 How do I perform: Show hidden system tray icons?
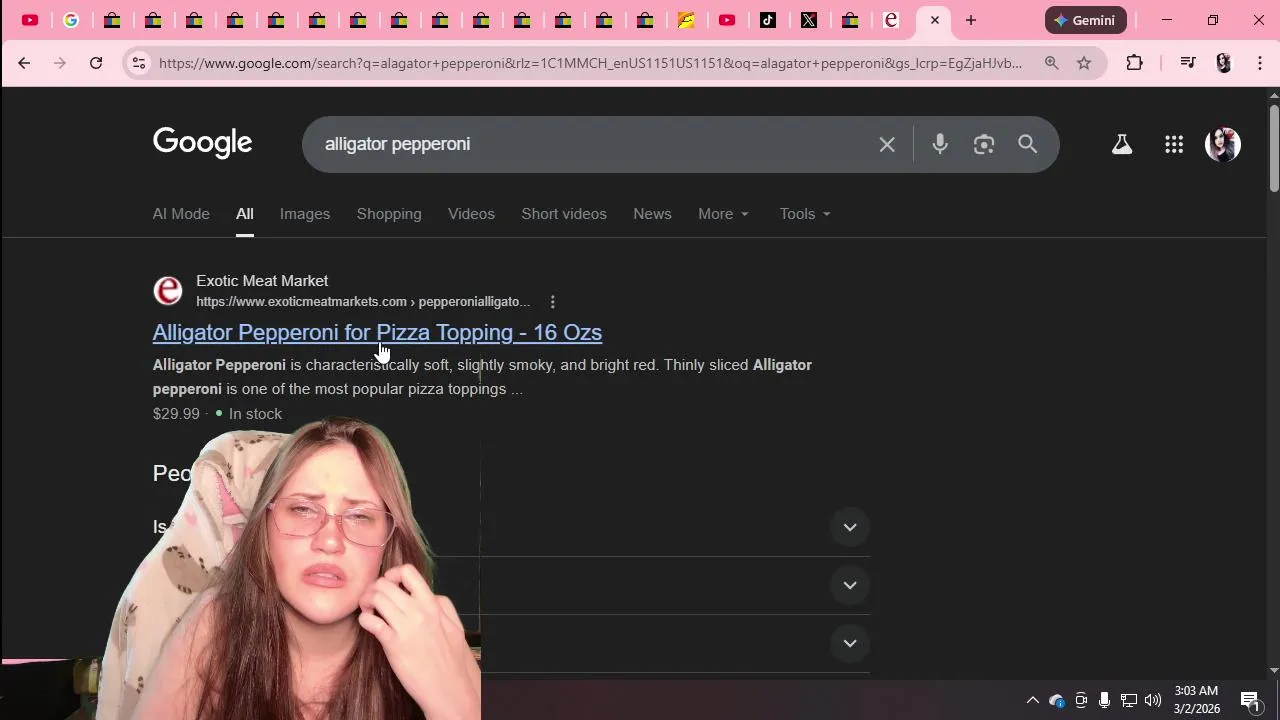pyautogui.click(x=1033, y=700)
